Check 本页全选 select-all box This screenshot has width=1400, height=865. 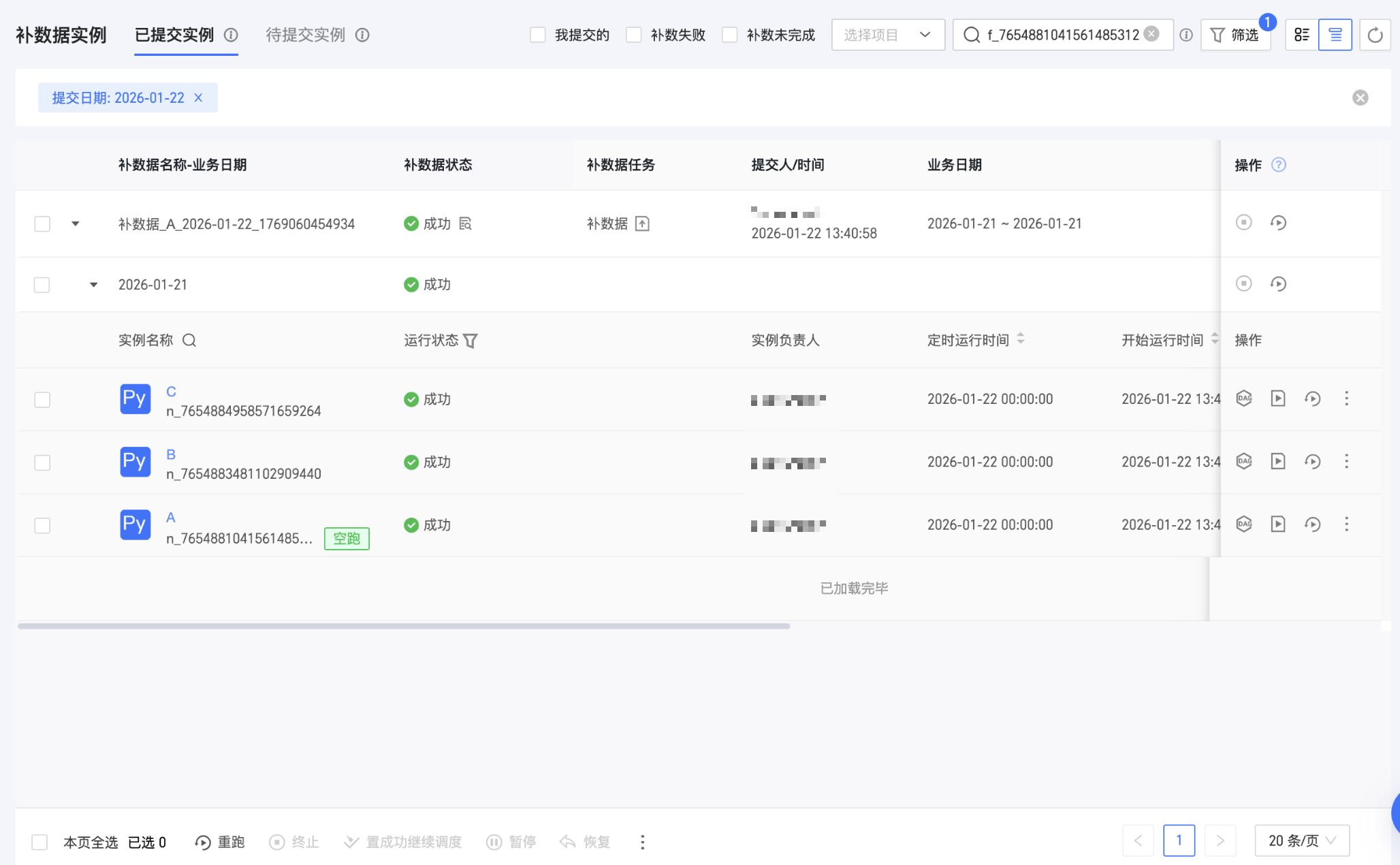pyautogui.click(x=40, y=843)
